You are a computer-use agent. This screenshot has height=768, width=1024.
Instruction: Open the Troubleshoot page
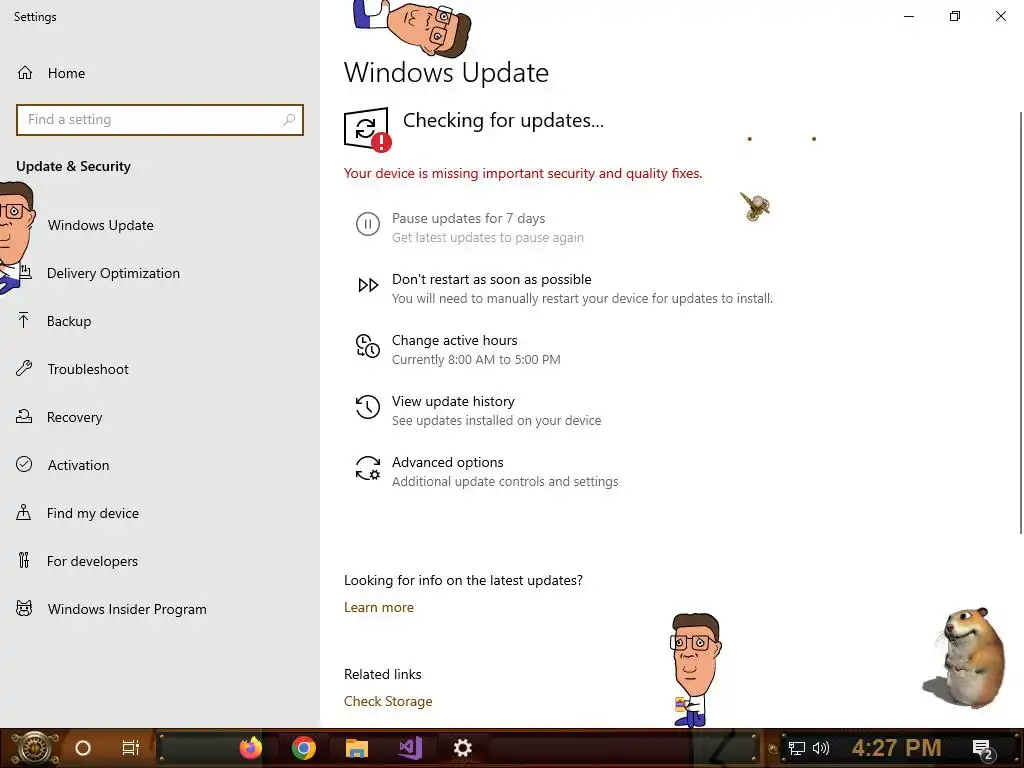(x=160, y=369)
